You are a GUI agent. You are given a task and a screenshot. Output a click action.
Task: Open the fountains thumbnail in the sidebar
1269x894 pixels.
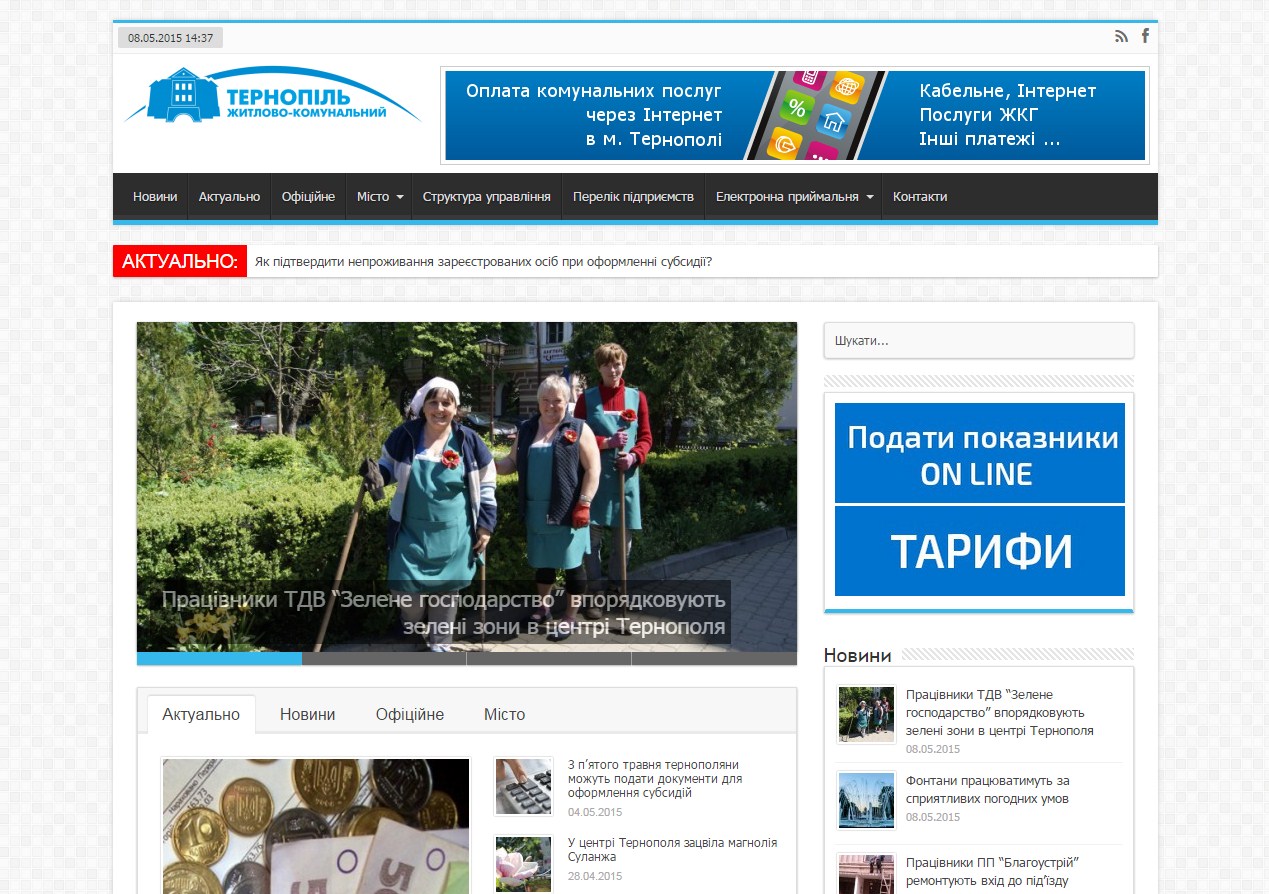tap(866, 801)
